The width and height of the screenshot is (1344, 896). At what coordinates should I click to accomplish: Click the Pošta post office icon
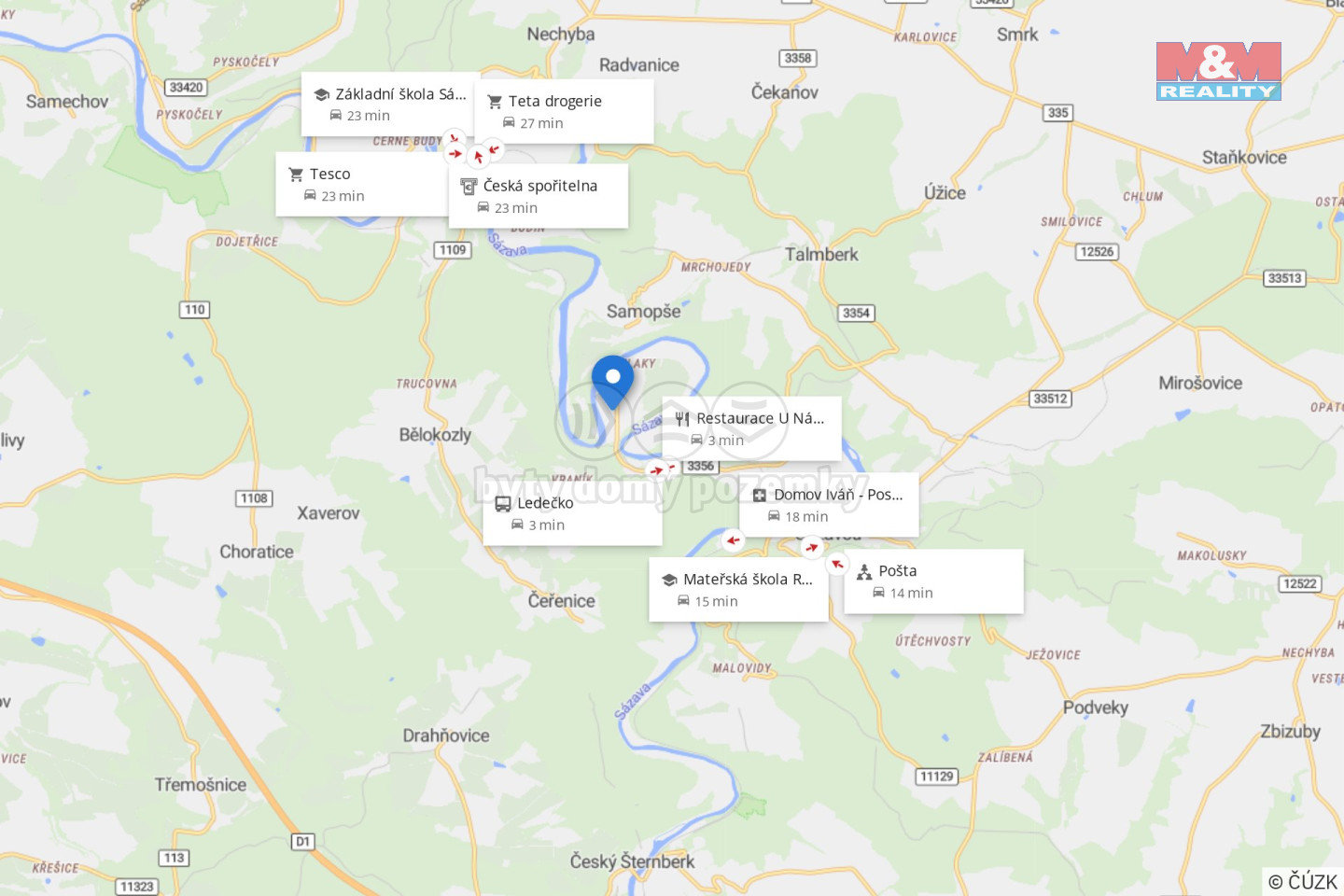(864, 572)
